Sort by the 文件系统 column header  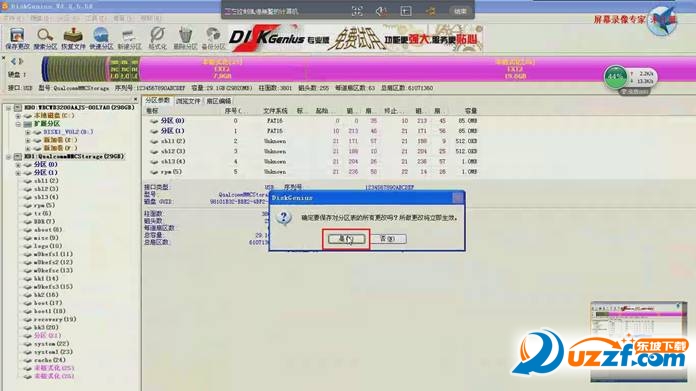pyautogui.click(x=275, y=111)
